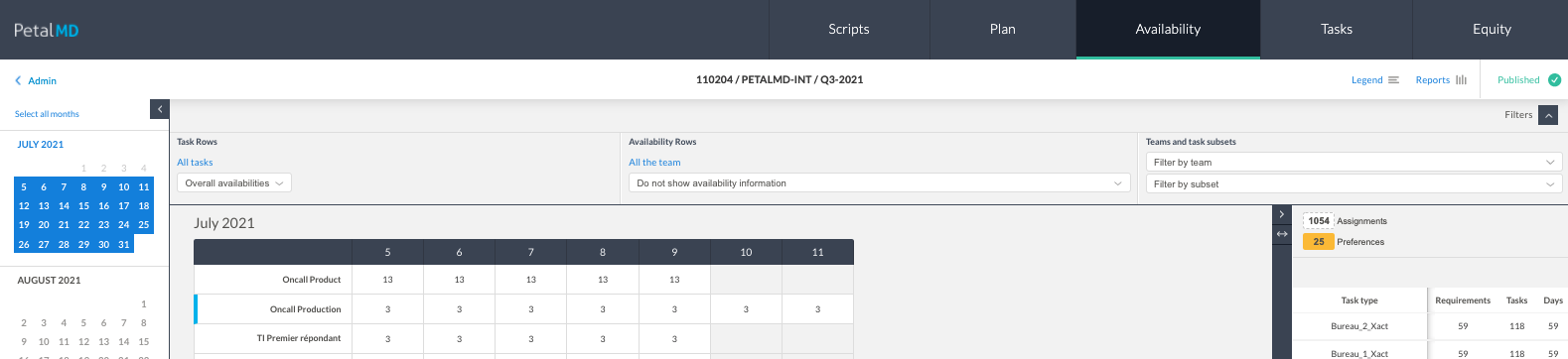Click the green Published checkmark icon
Image resolution: width=1568 pixels, height=359 pixels.
1554,80
